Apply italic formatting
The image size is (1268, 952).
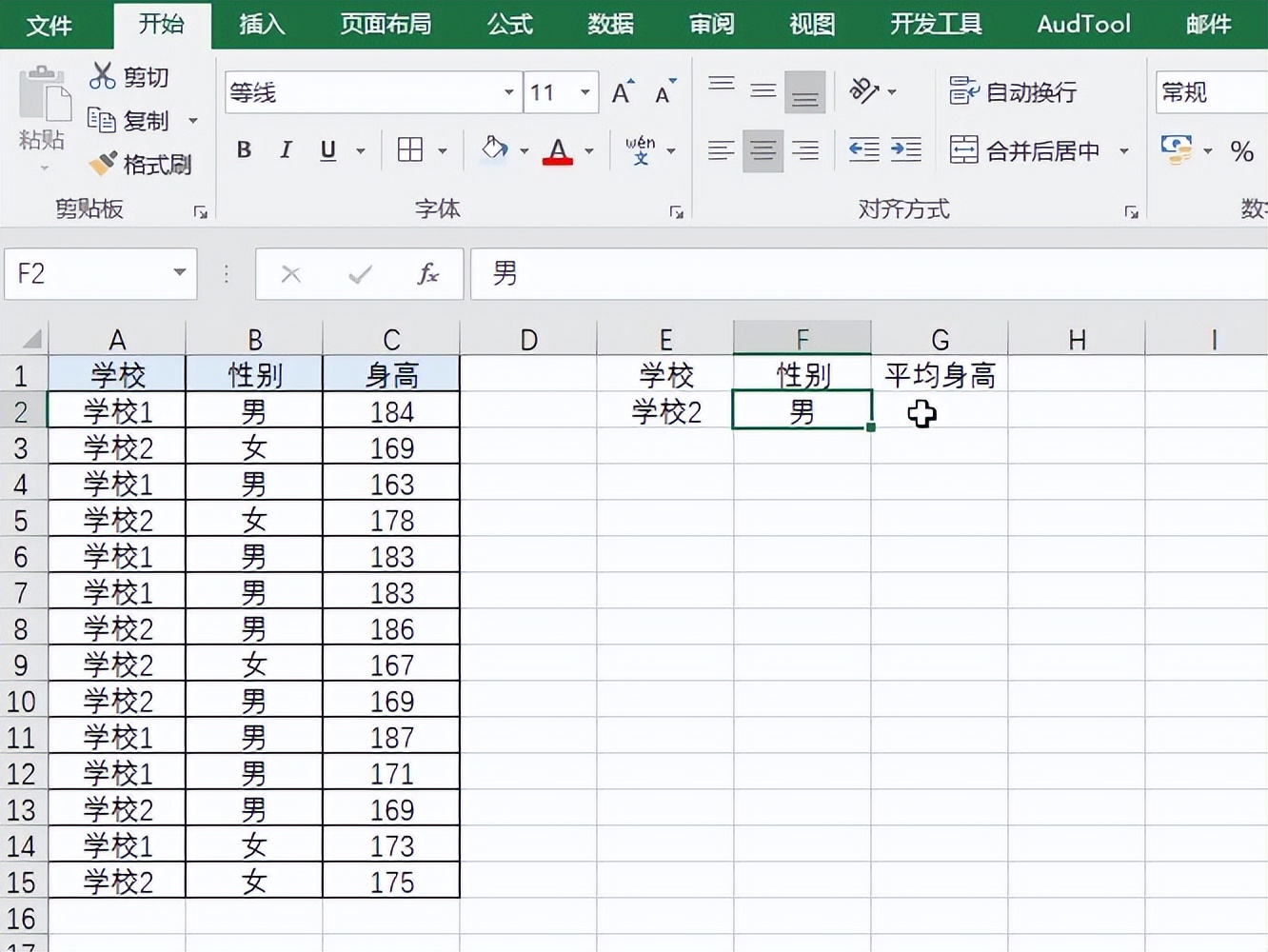286,150
